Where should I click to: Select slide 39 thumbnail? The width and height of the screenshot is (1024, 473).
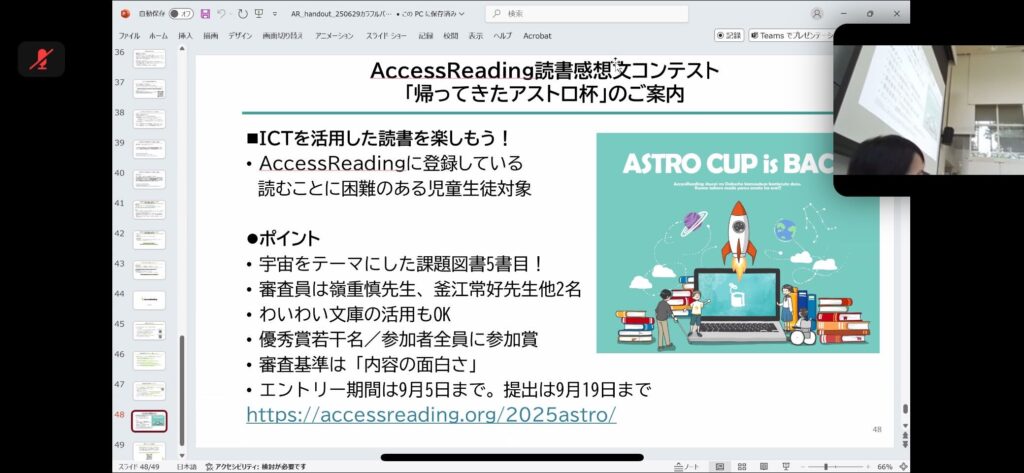coord(150,149)
